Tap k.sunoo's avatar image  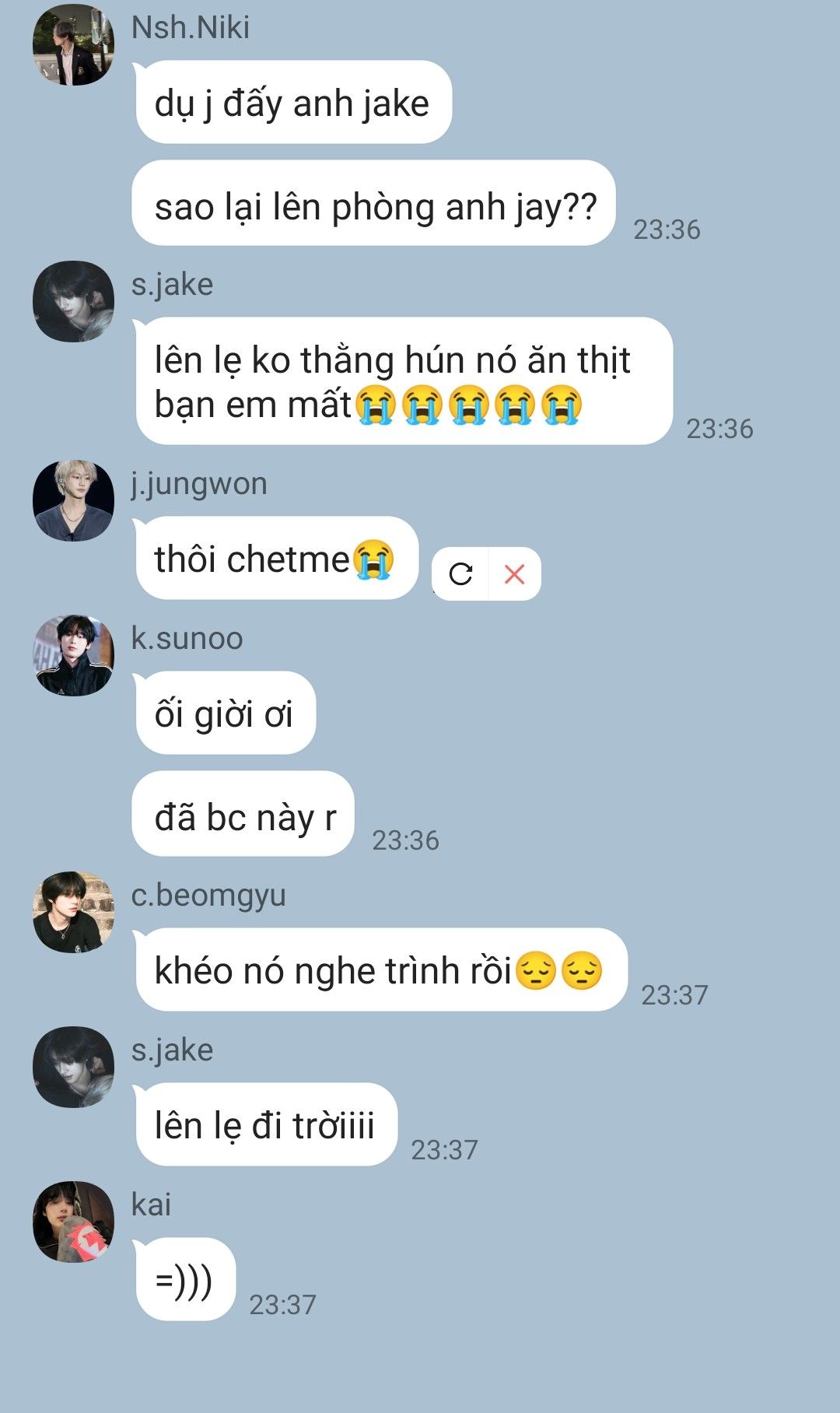tap(73, 655)
